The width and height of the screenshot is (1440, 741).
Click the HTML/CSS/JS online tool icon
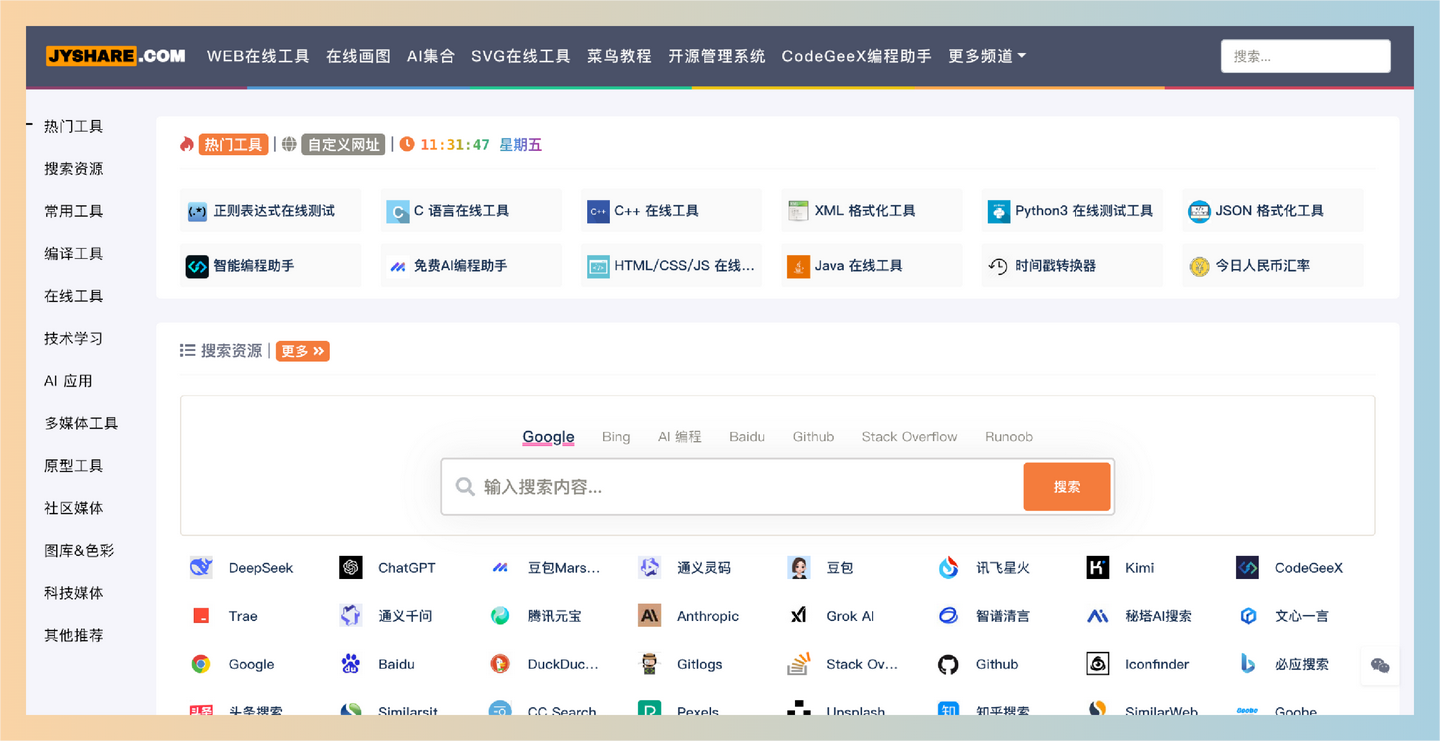coord(598,267)
